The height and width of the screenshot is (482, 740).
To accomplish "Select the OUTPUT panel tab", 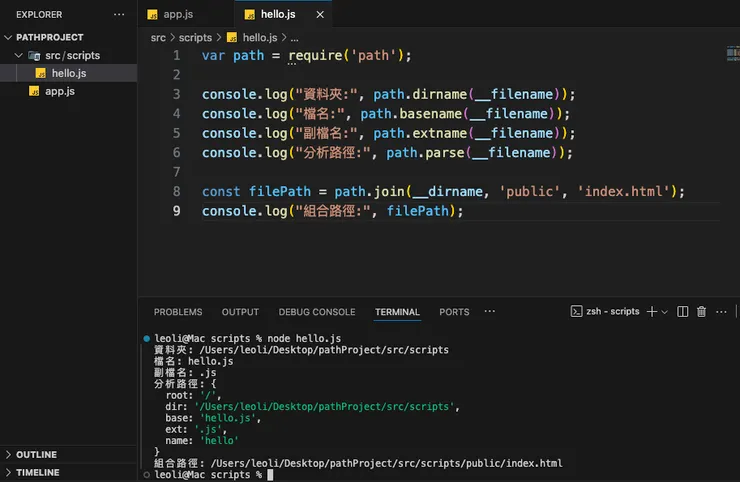I will pos(240,312).
